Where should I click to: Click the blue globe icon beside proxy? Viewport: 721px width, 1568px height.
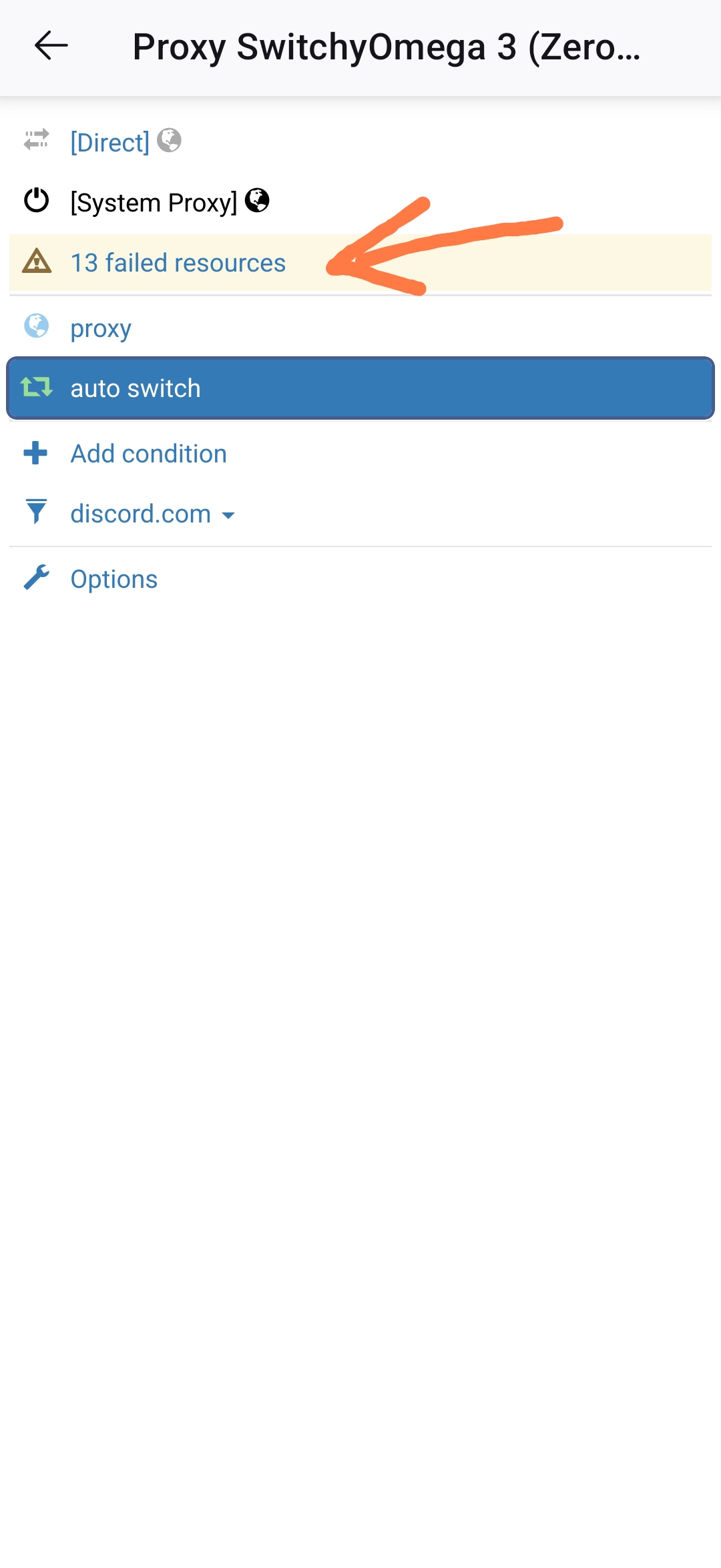click(x=37, y=326)
